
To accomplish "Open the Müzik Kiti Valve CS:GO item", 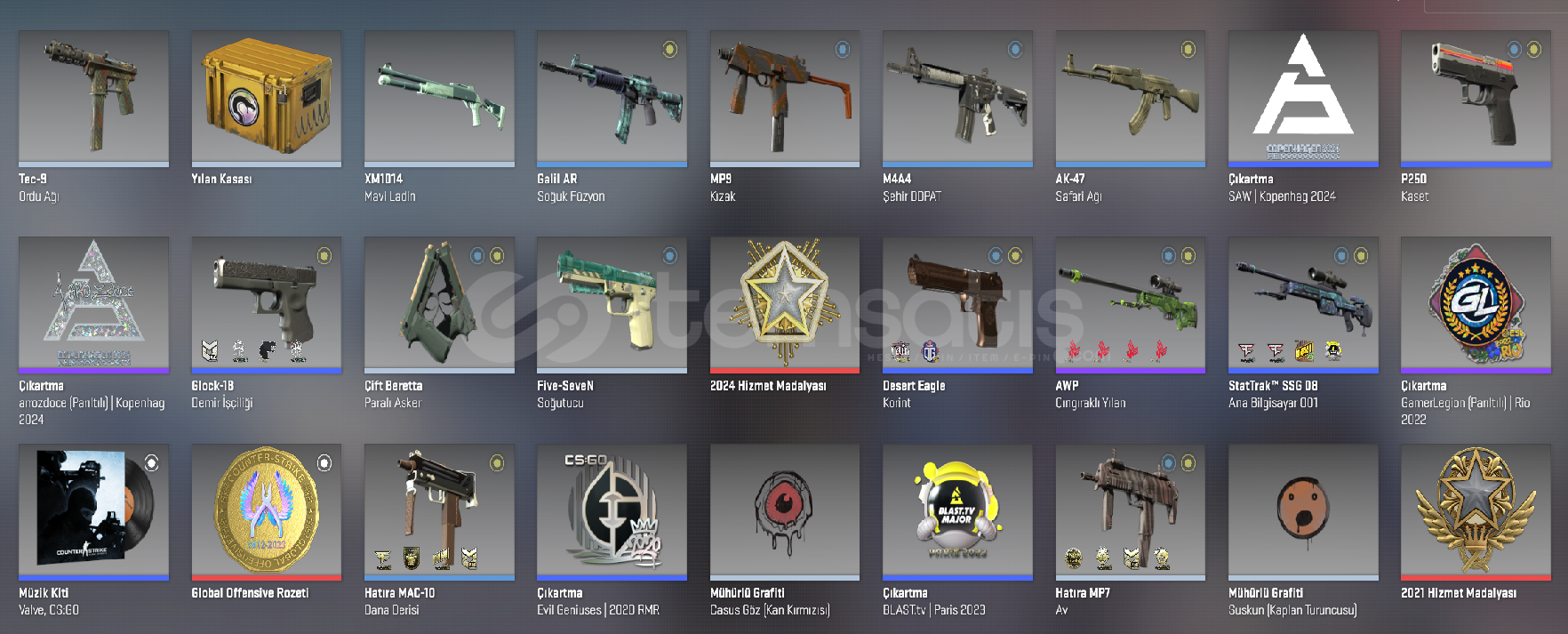I will [93, 512].
